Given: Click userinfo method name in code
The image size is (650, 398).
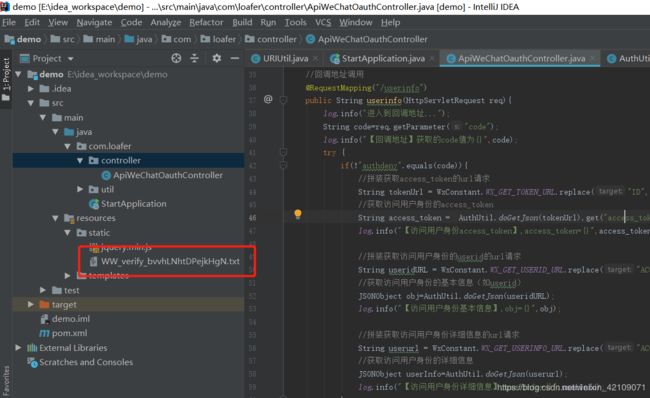Looking at the screenshot, I should [384, 100].
